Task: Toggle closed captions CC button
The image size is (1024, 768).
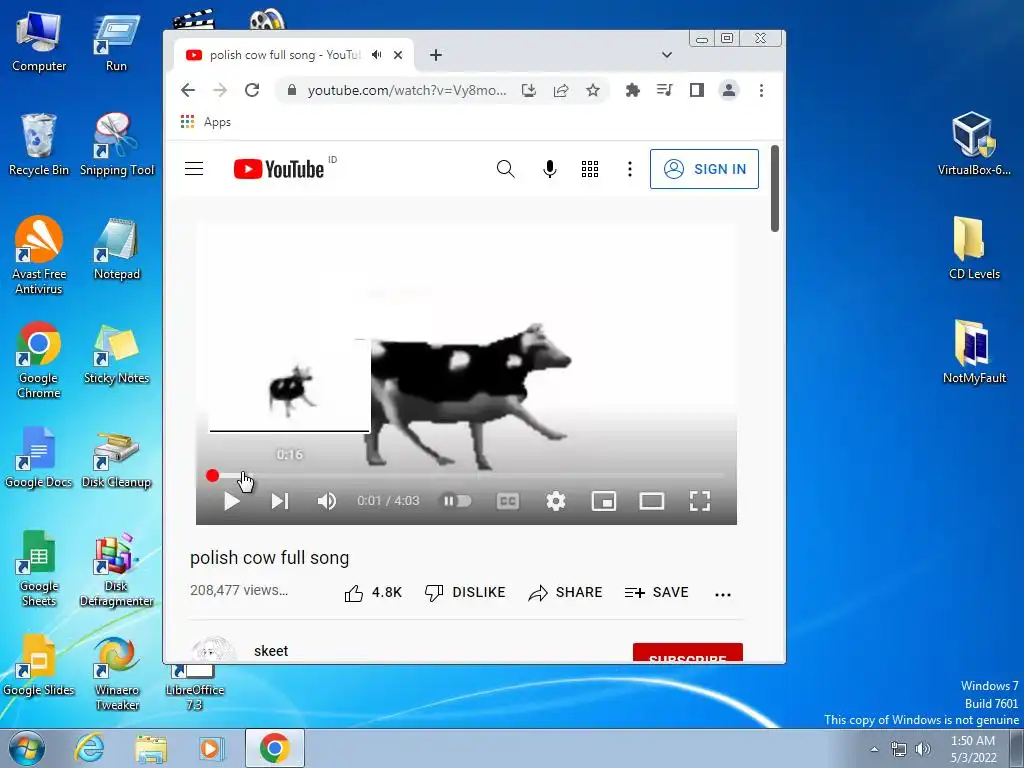Action: (x=507, y=501)
